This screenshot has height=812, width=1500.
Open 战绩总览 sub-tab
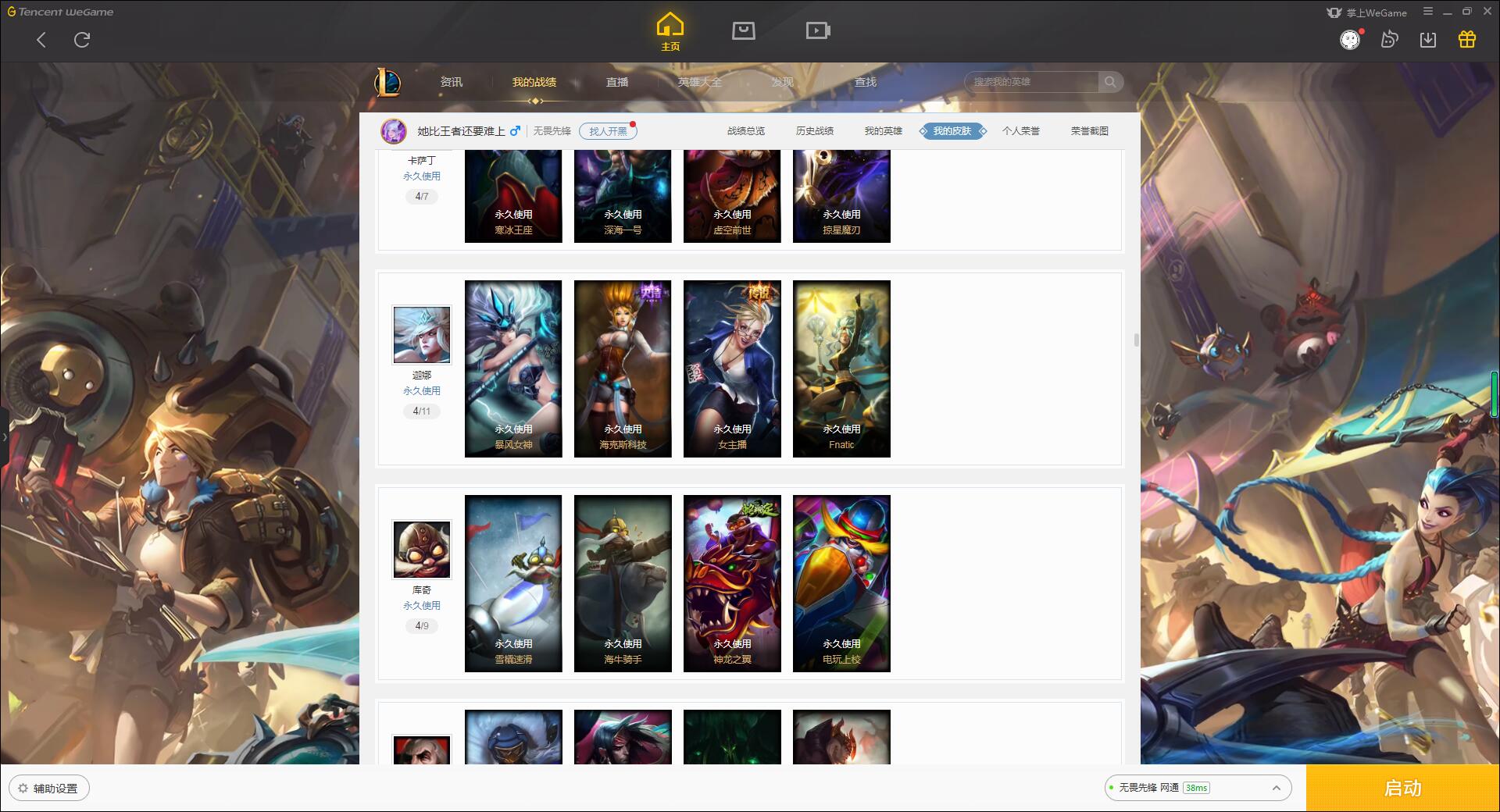point(746,131)
